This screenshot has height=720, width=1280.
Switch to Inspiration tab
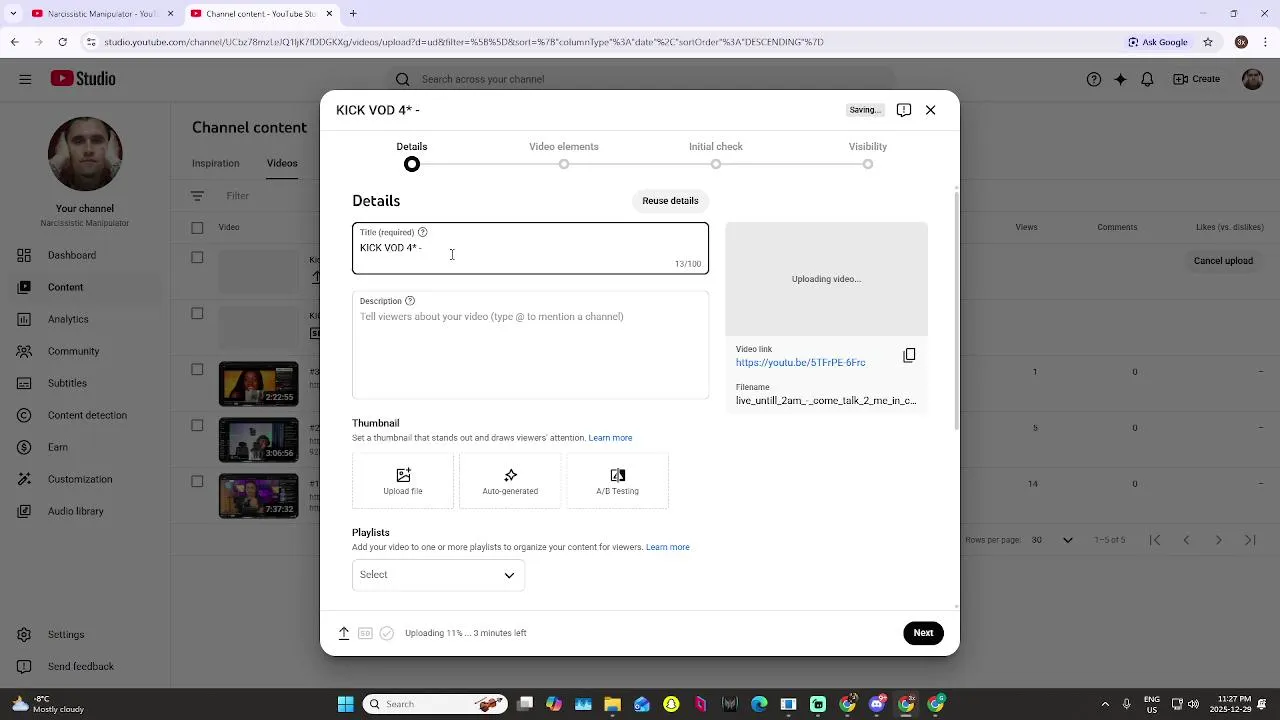coord(216,163)
